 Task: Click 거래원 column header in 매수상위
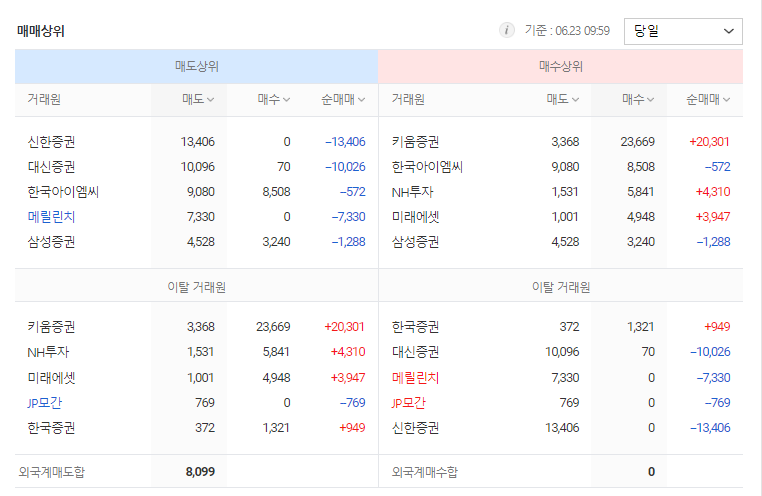[408, 100]
